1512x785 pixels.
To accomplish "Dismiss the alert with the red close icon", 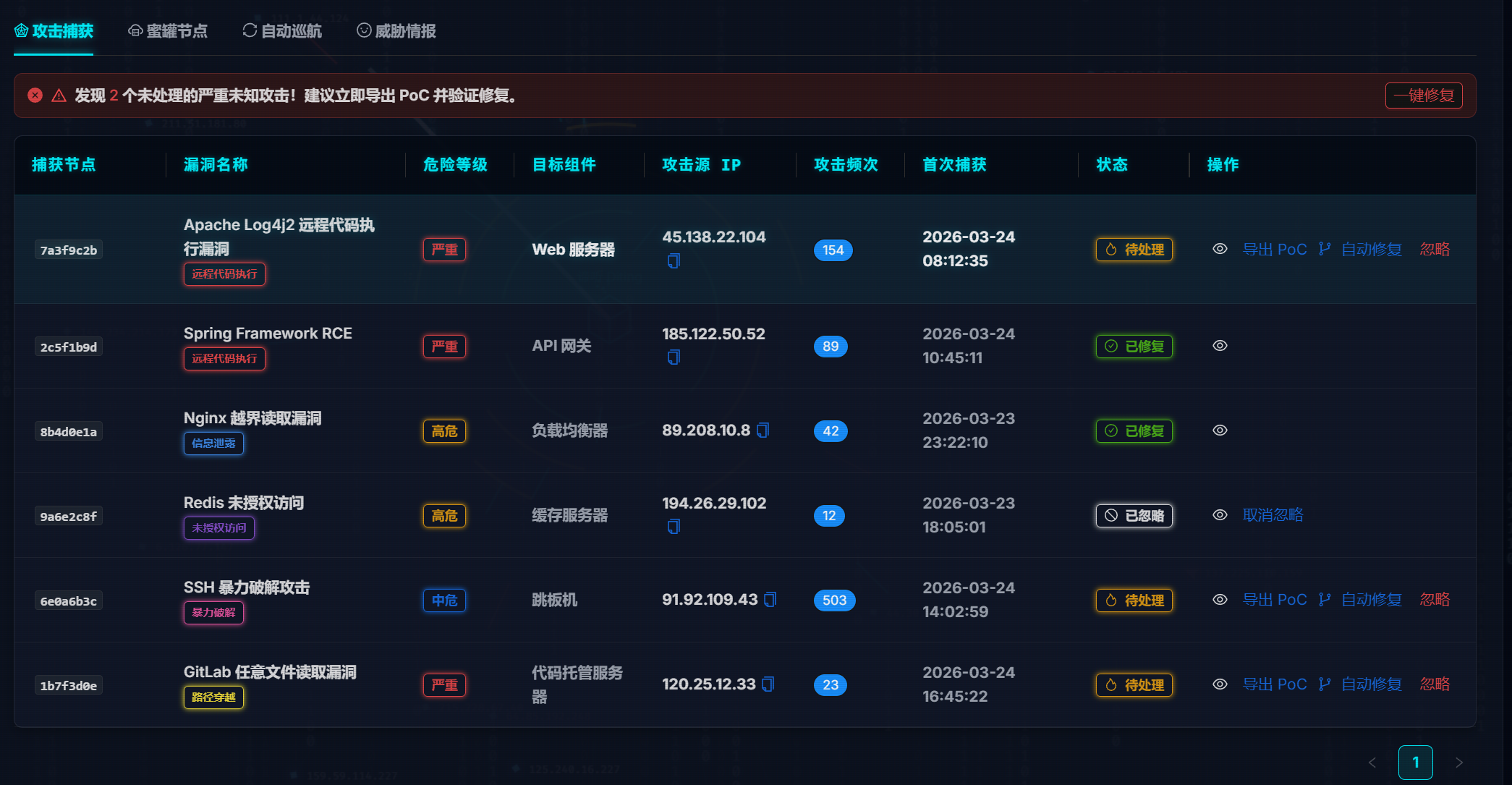I will pyautogui.click(x=35, y=96).
